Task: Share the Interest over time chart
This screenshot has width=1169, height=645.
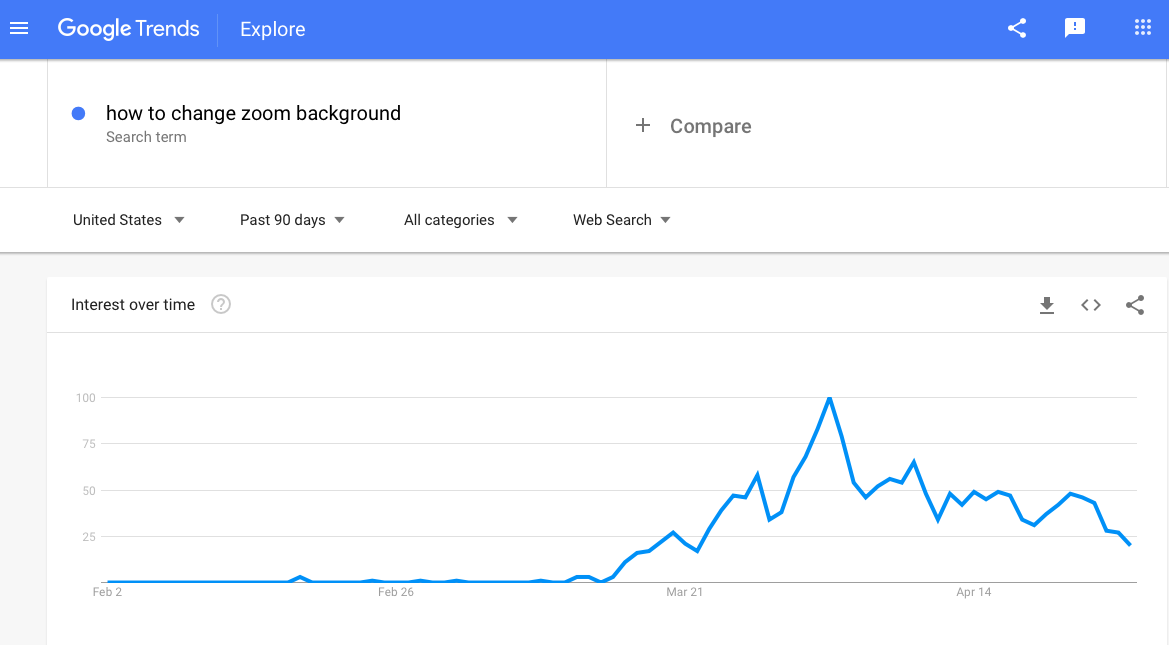Action: [1135, 305]
